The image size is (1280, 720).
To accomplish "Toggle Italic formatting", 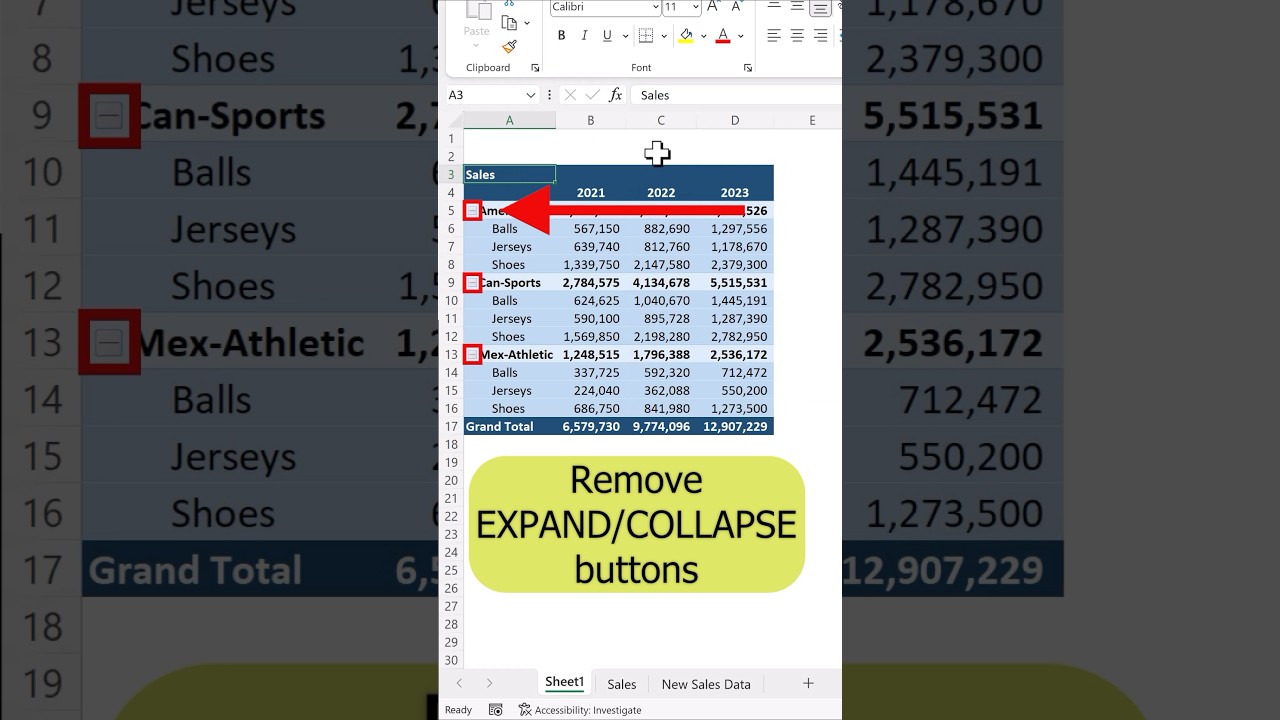I will pyautogui.click(x=584, y=36).
